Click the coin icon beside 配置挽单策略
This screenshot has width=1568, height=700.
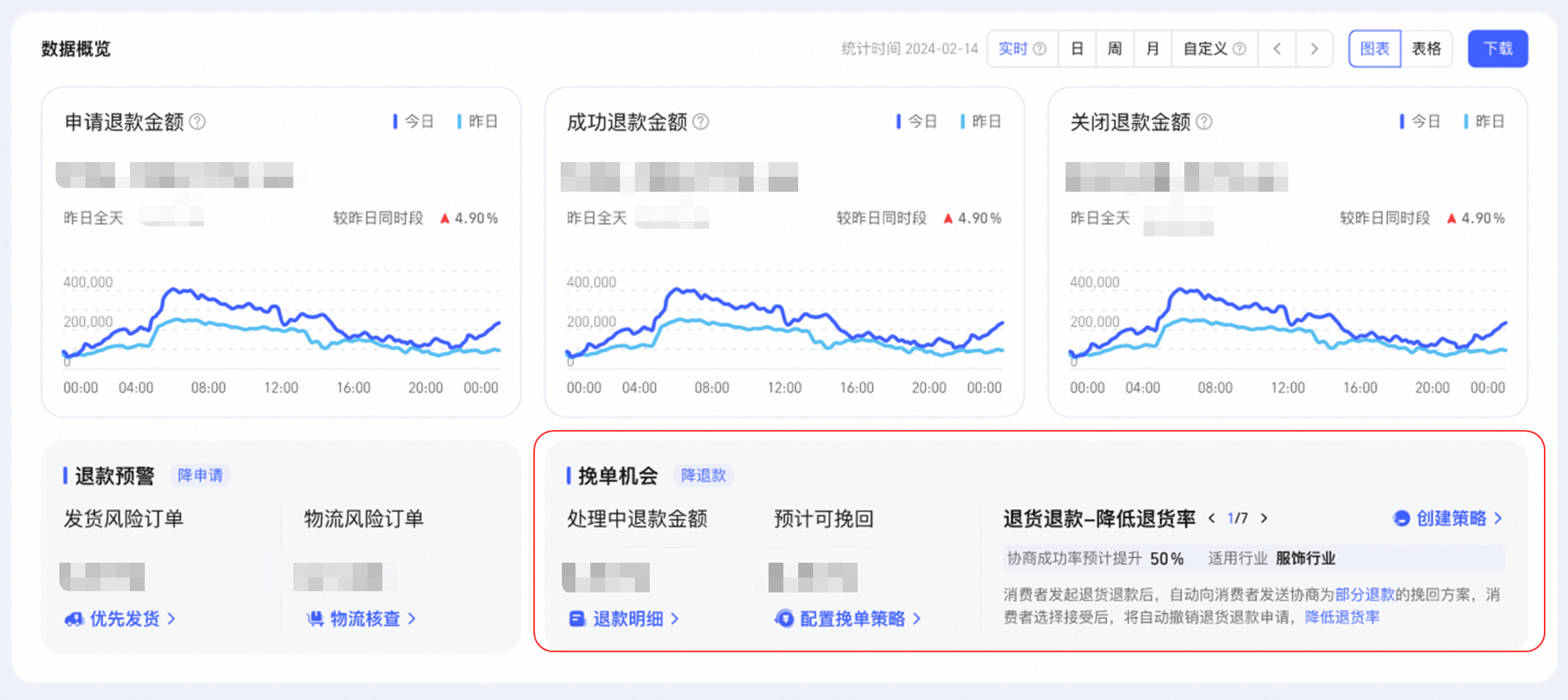[x=784, y=619]
